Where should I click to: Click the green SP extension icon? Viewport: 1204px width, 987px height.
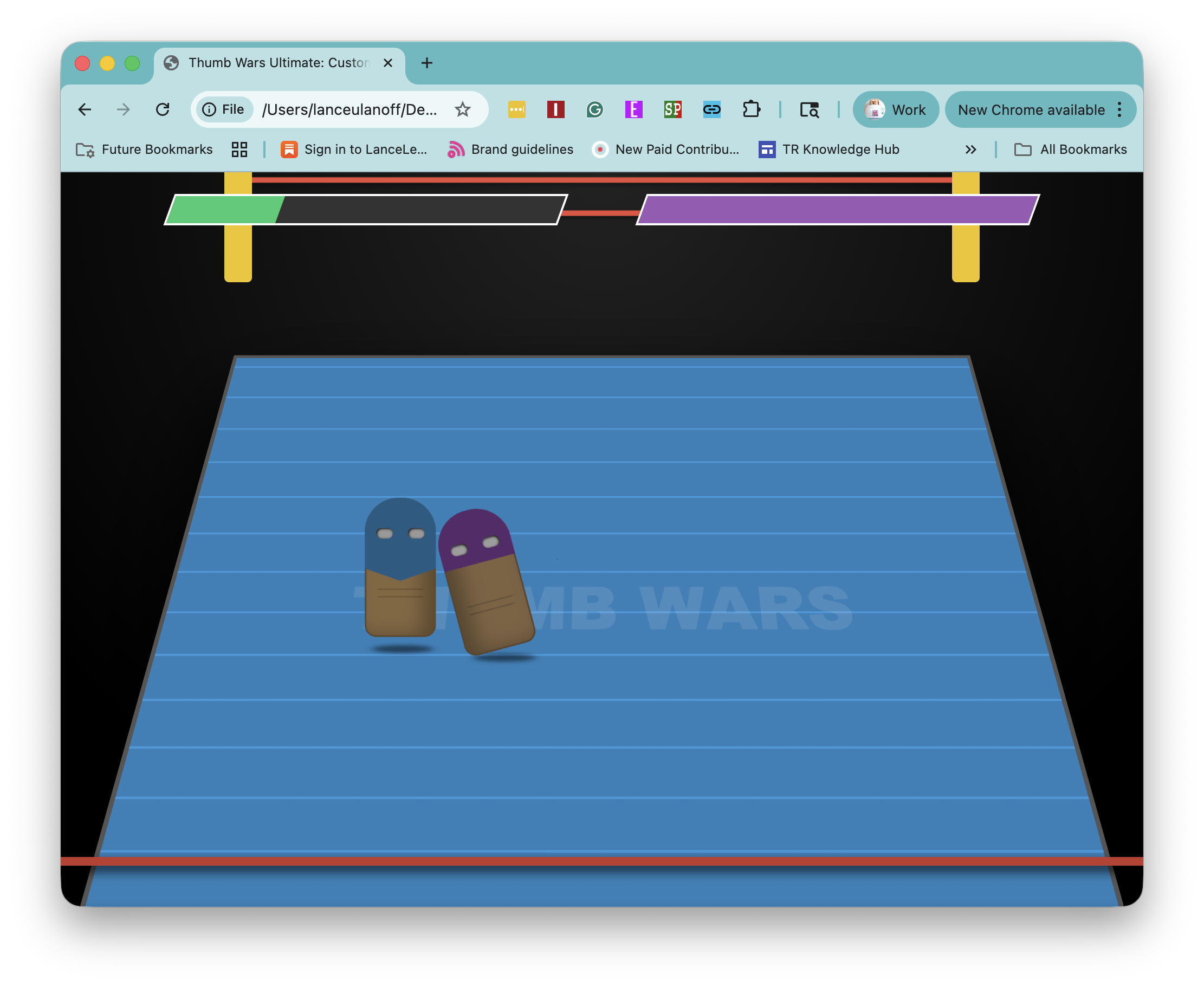point(672,109)
